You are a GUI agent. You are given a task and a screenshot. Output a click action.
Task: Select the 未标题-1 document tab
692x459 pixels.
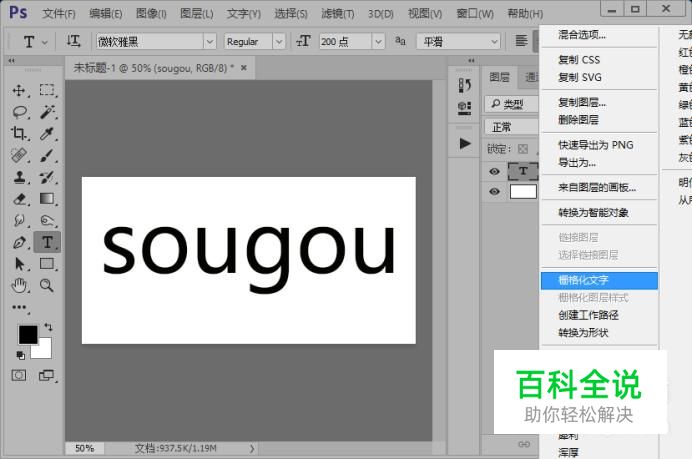pos(154,68)
